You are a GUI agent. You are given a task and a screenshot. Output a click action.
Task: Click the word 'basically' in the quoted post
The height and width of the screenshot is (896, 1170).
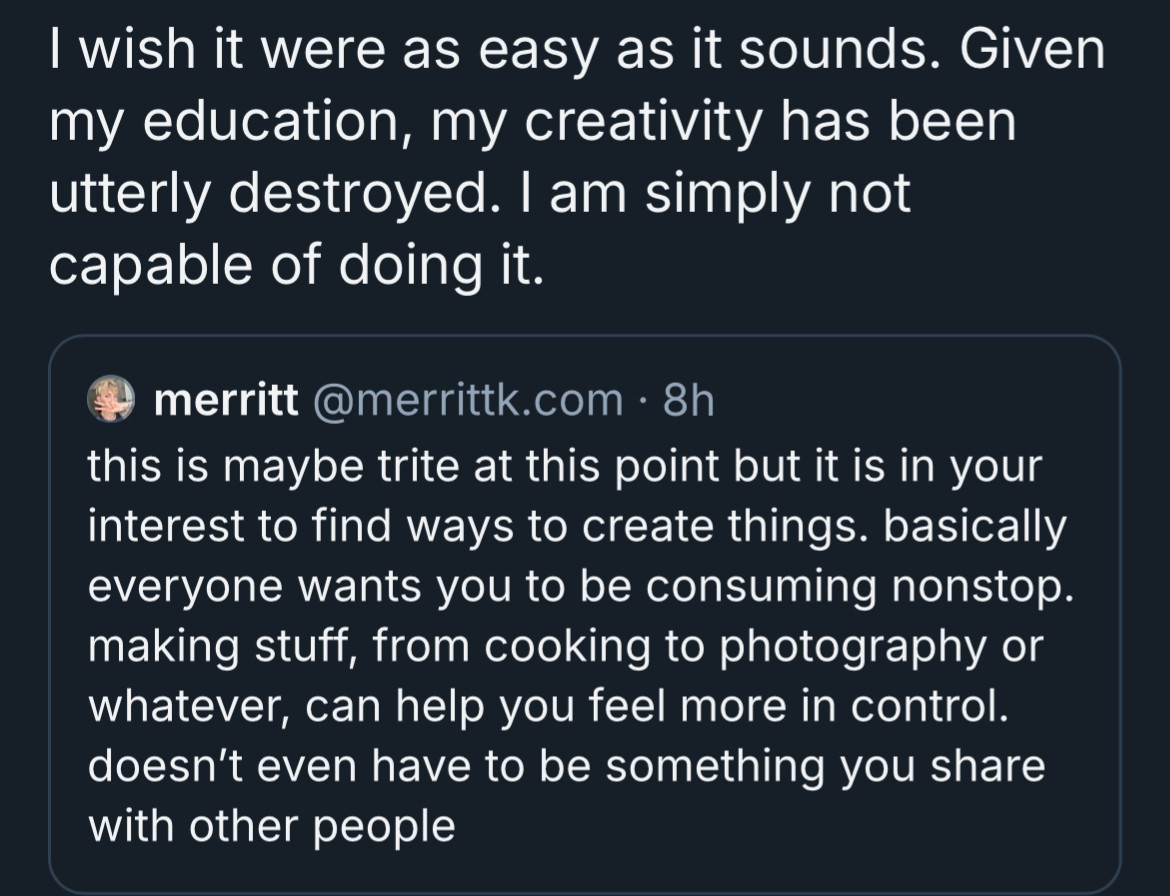[975, 528]
